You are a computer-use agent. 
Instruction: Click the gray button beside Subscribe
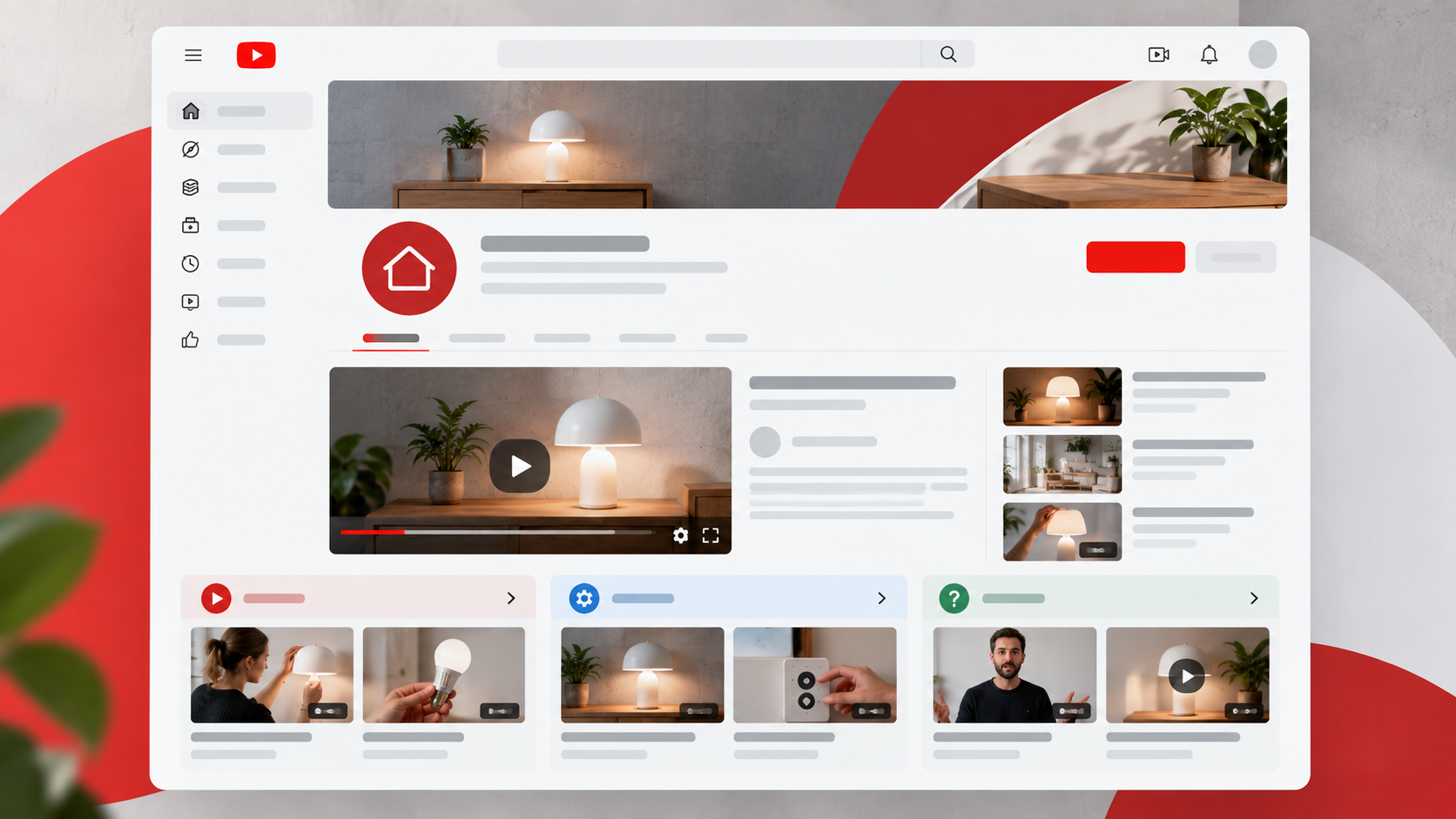(1236, 257)
